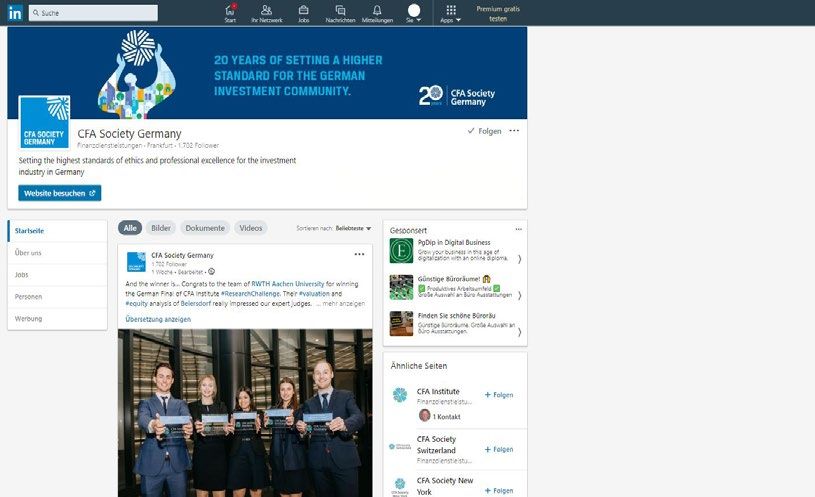This screenshot has height=497, width=815.
Task: Click the 1 Kontakt avatar
Action: pyautogui.click(x=425, y=415)
